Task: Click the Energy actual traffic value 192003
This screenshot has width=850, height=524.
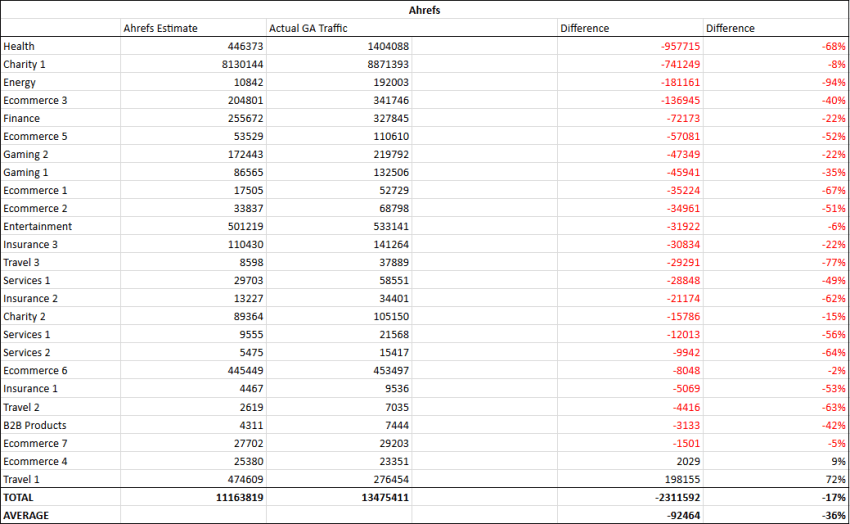Action: click(384, 82)
